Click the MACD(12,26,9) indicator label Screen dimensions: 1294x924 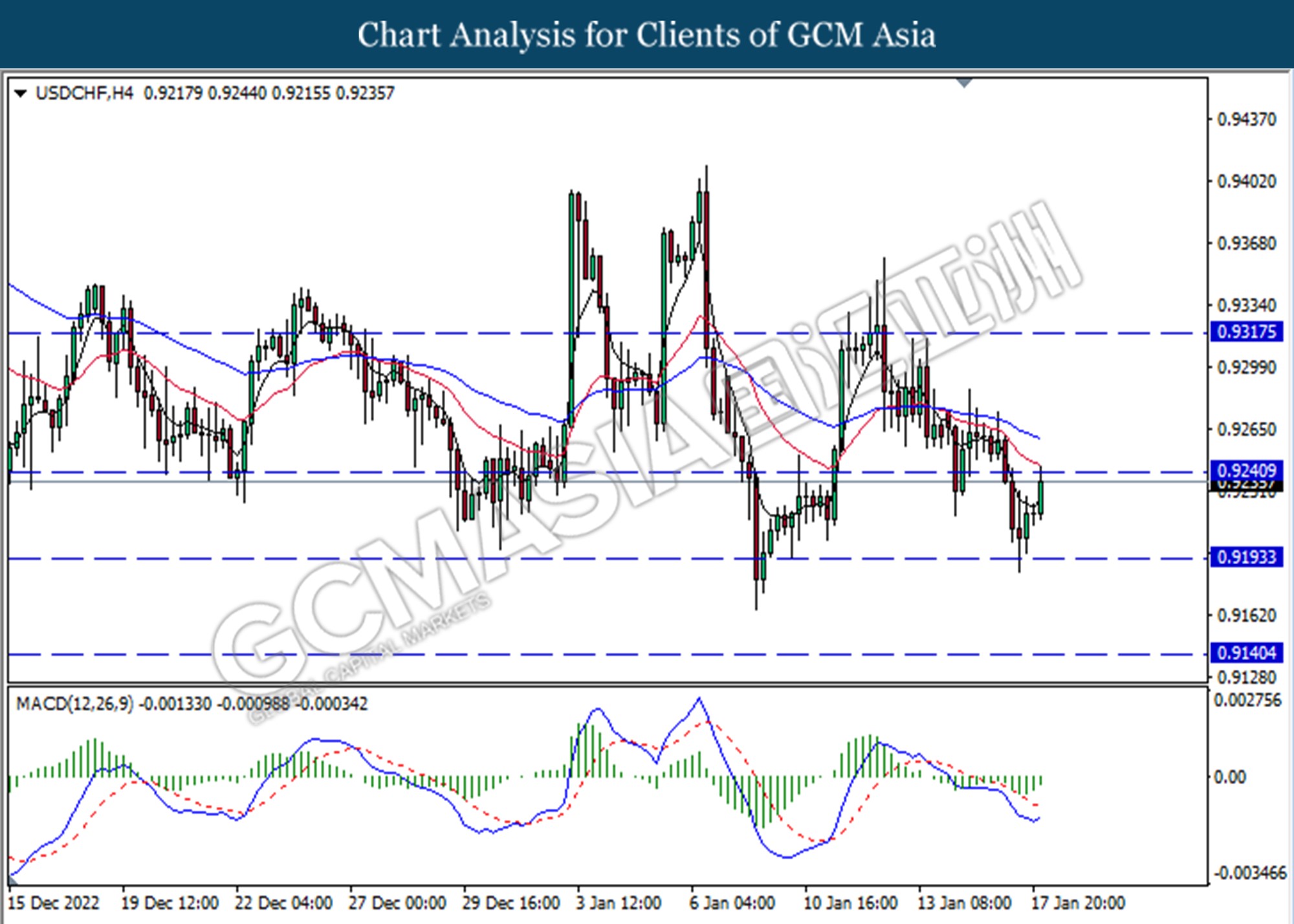[x=74, y=703]
